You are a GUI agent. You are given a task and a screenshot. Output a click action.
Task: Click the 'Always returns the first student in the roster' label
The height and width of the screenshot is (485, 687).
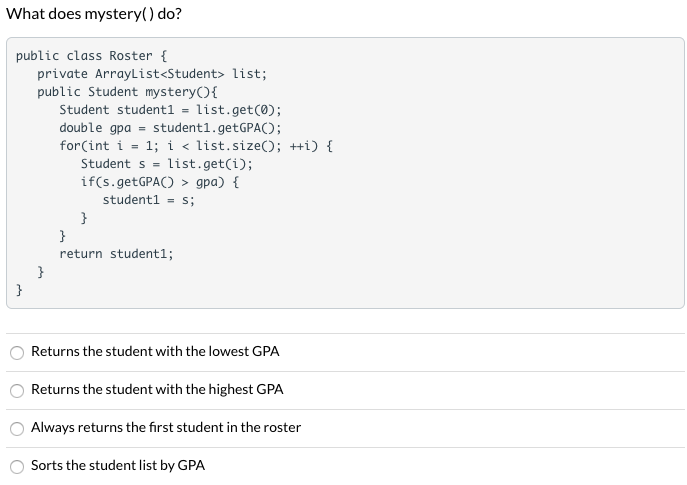166,428
